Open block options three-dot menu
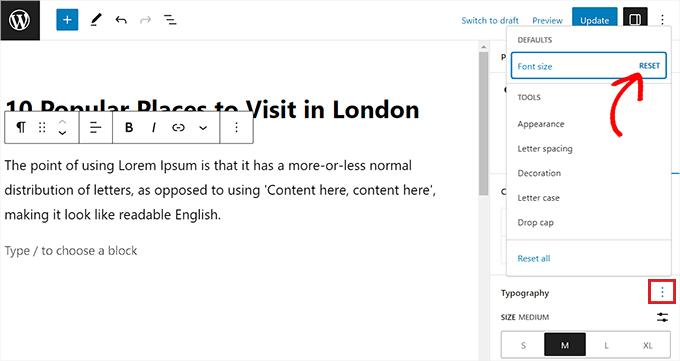The height and width of the screenshot is (361, 680). pos(236,128)
